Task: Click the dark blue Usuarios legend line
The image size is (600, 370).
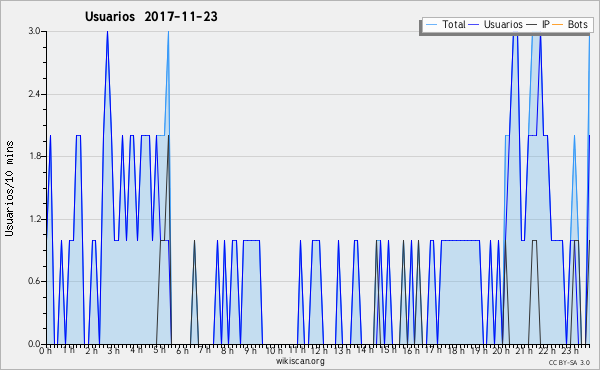Action: [474, 25]
